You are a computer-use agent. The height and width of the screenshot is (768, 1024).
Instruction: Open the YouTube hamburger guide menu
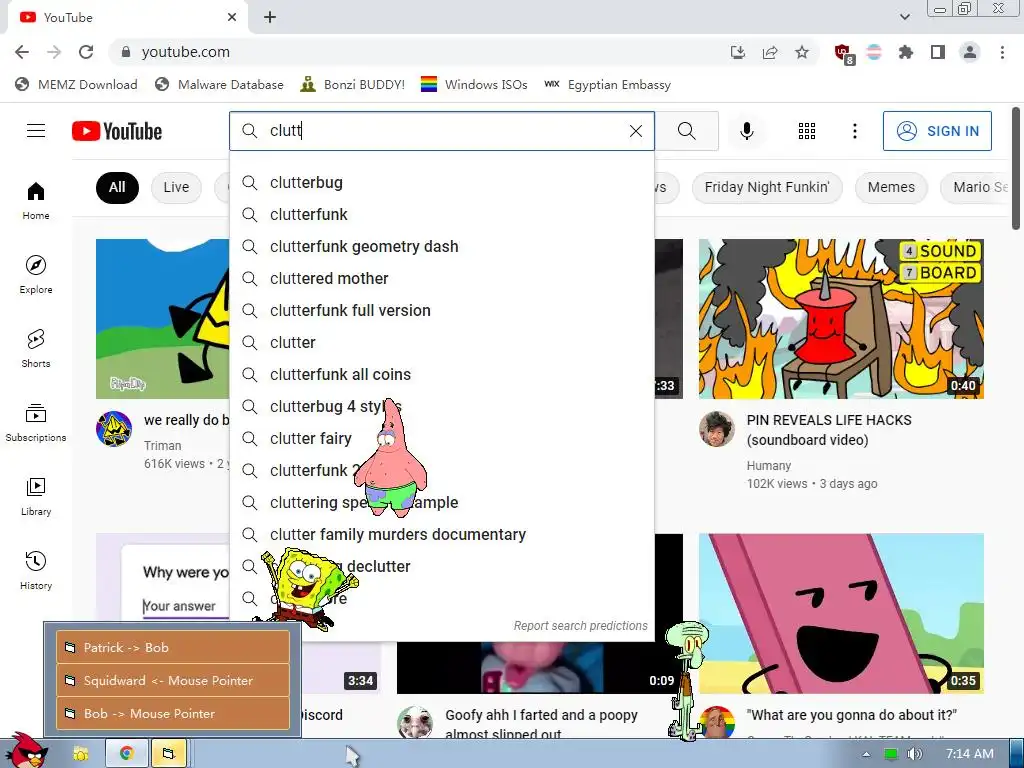(36, 131)
